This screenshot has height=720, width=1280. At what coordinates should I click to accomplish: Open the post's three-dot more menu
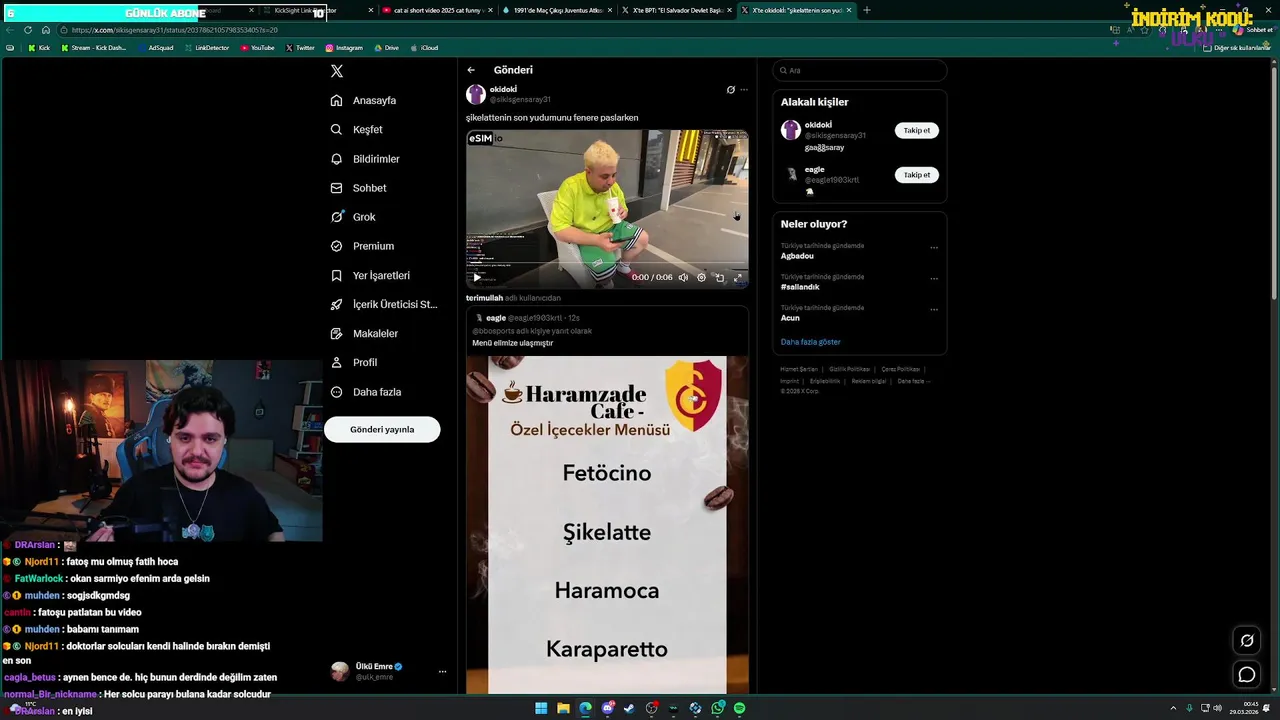[x=744, y=90]
